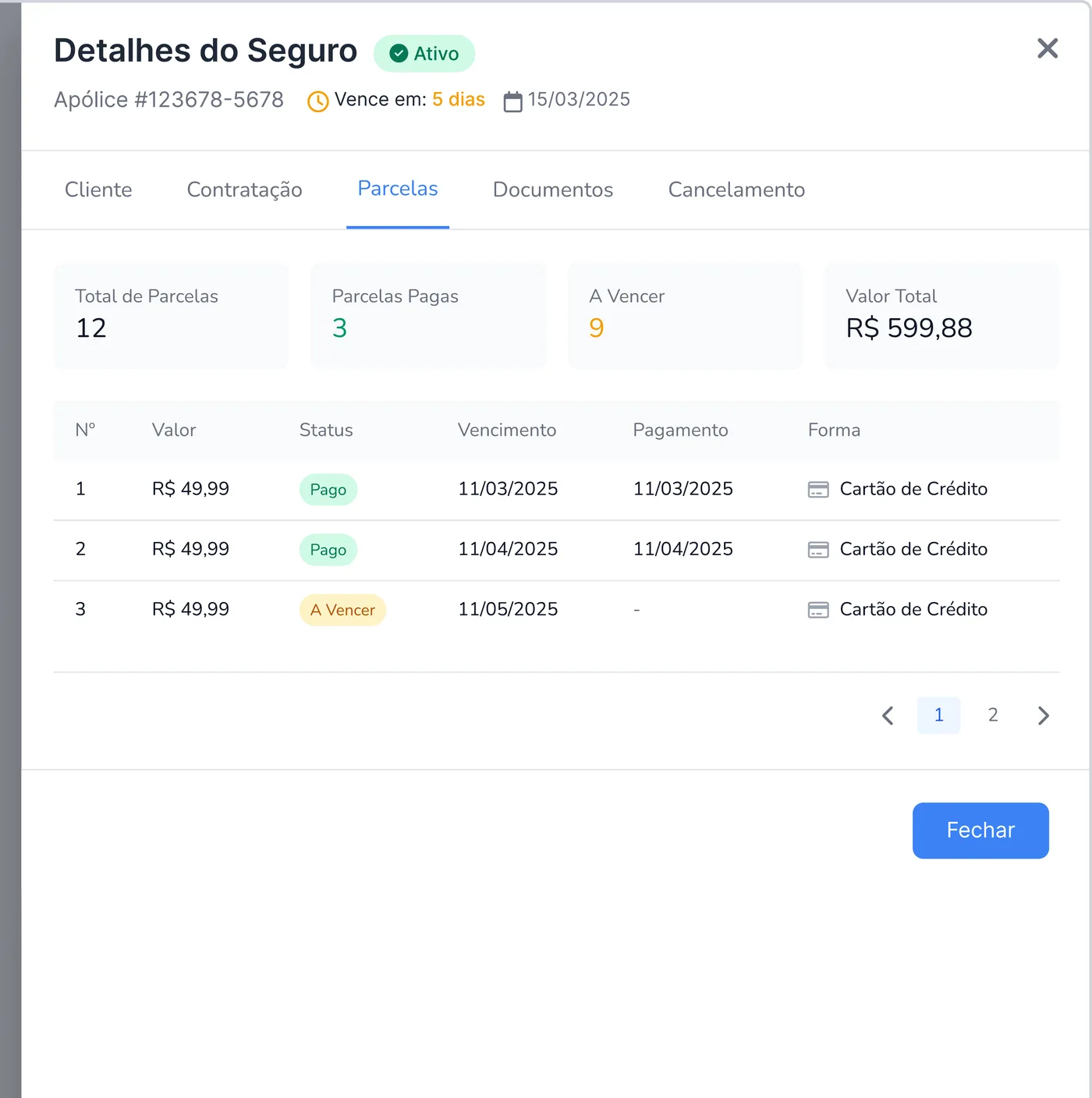The image size is (1092, 1098).
Task: Jump to page 2 in pagination
Action: click(993, 715)
